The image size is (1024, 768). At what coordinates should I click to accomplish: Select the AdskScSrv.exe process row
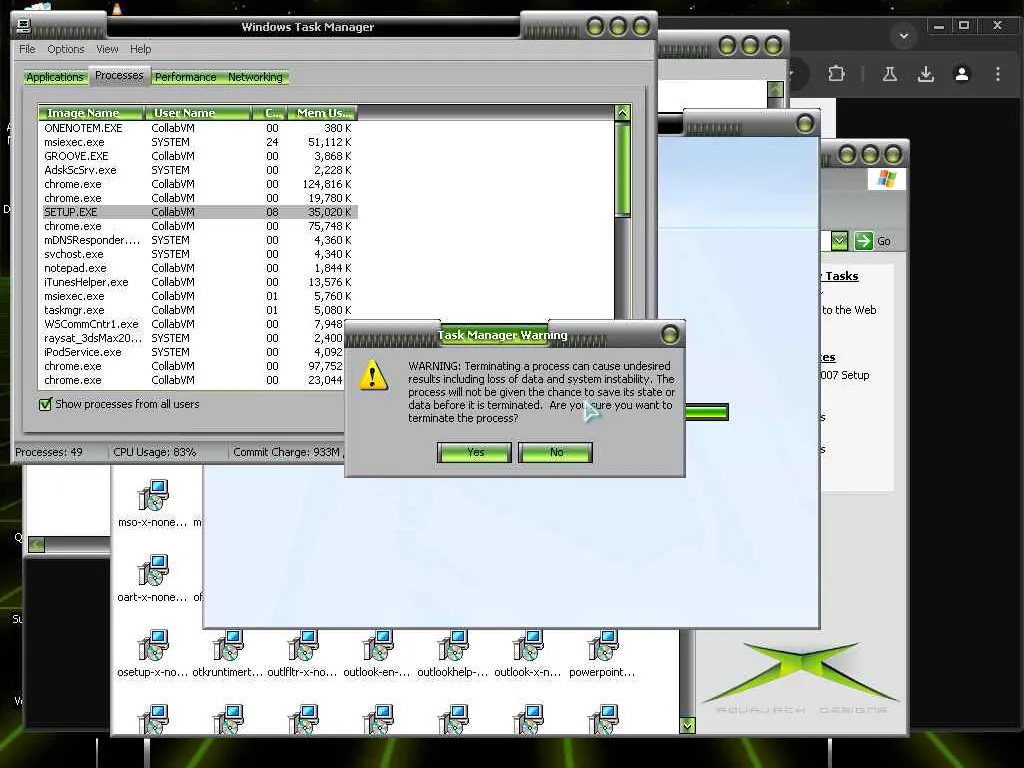[x=197, y=170]
